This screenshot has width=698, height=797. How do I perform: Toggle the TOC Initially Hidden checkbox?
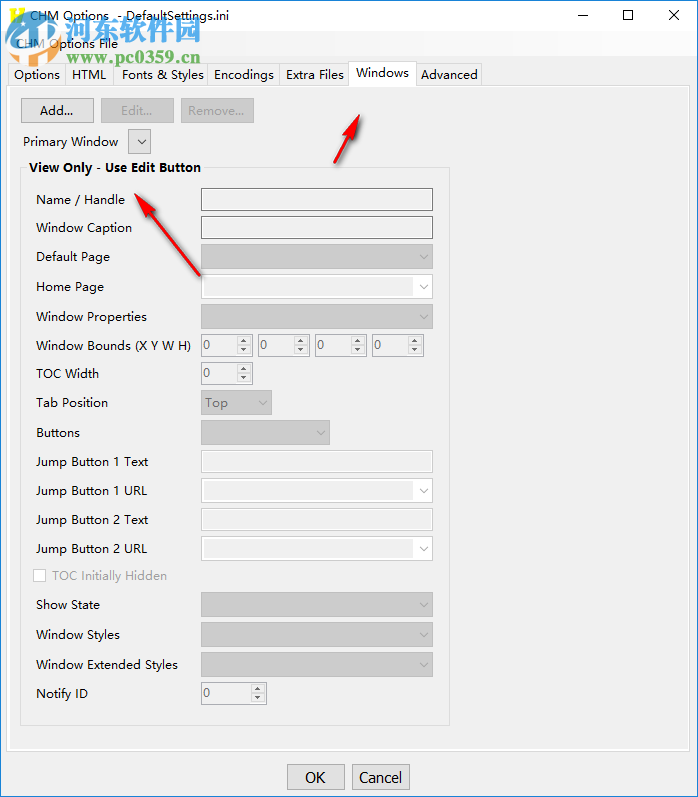click(x=39, y=575)
